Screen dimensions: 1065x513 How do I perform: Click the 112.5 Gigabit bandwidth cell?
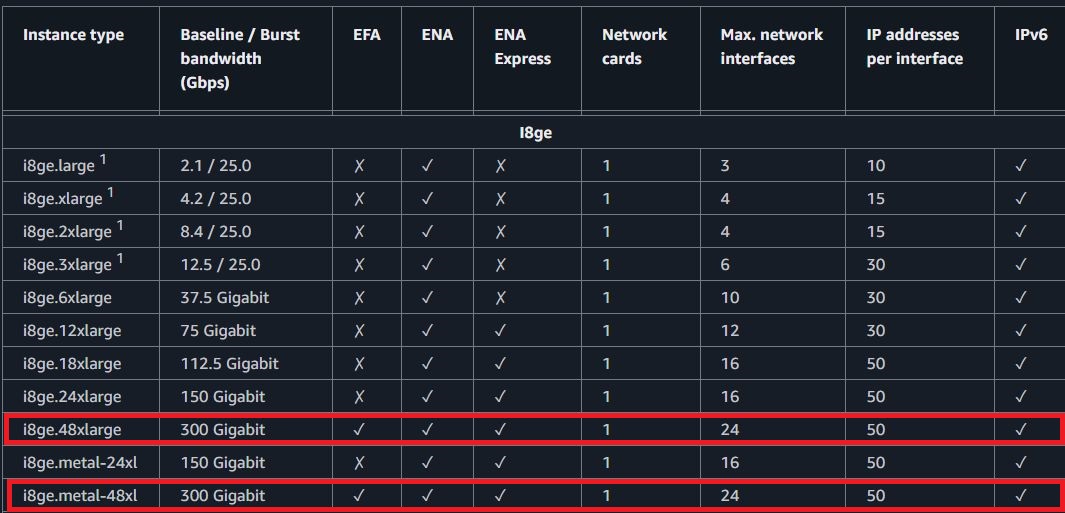[229, 364]
